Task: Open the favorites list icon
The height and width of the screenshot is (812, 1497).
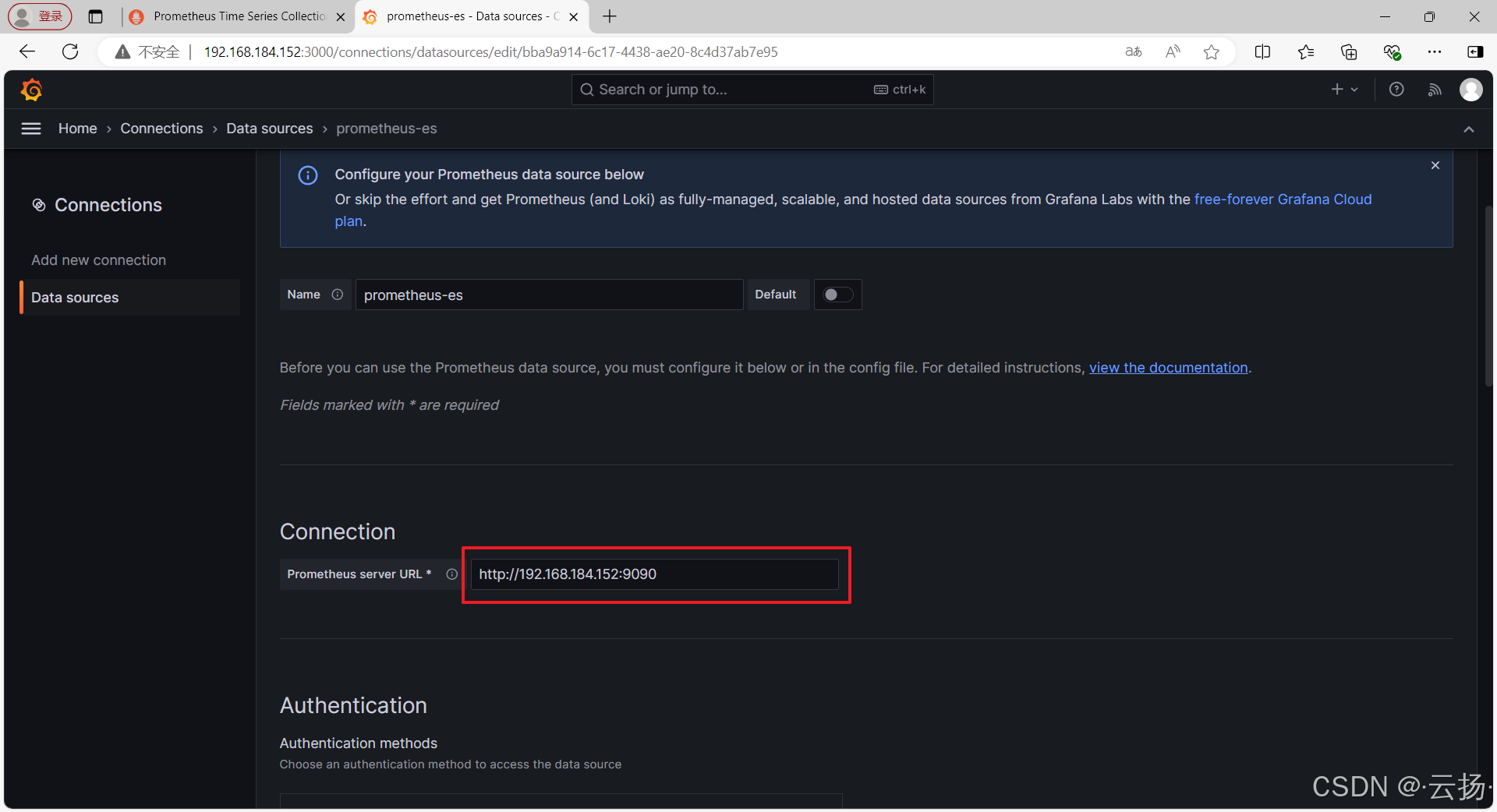Action: tap(1306, 52)
